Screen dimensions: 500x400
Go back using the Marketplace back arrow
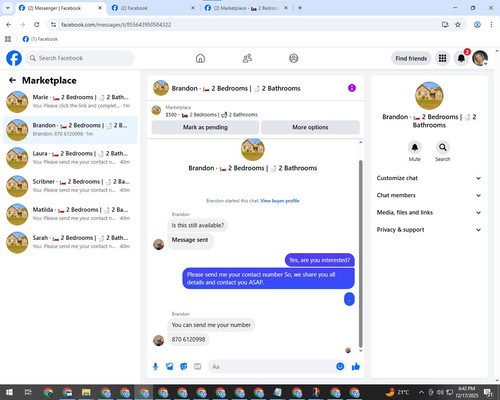tap(12, 80)
